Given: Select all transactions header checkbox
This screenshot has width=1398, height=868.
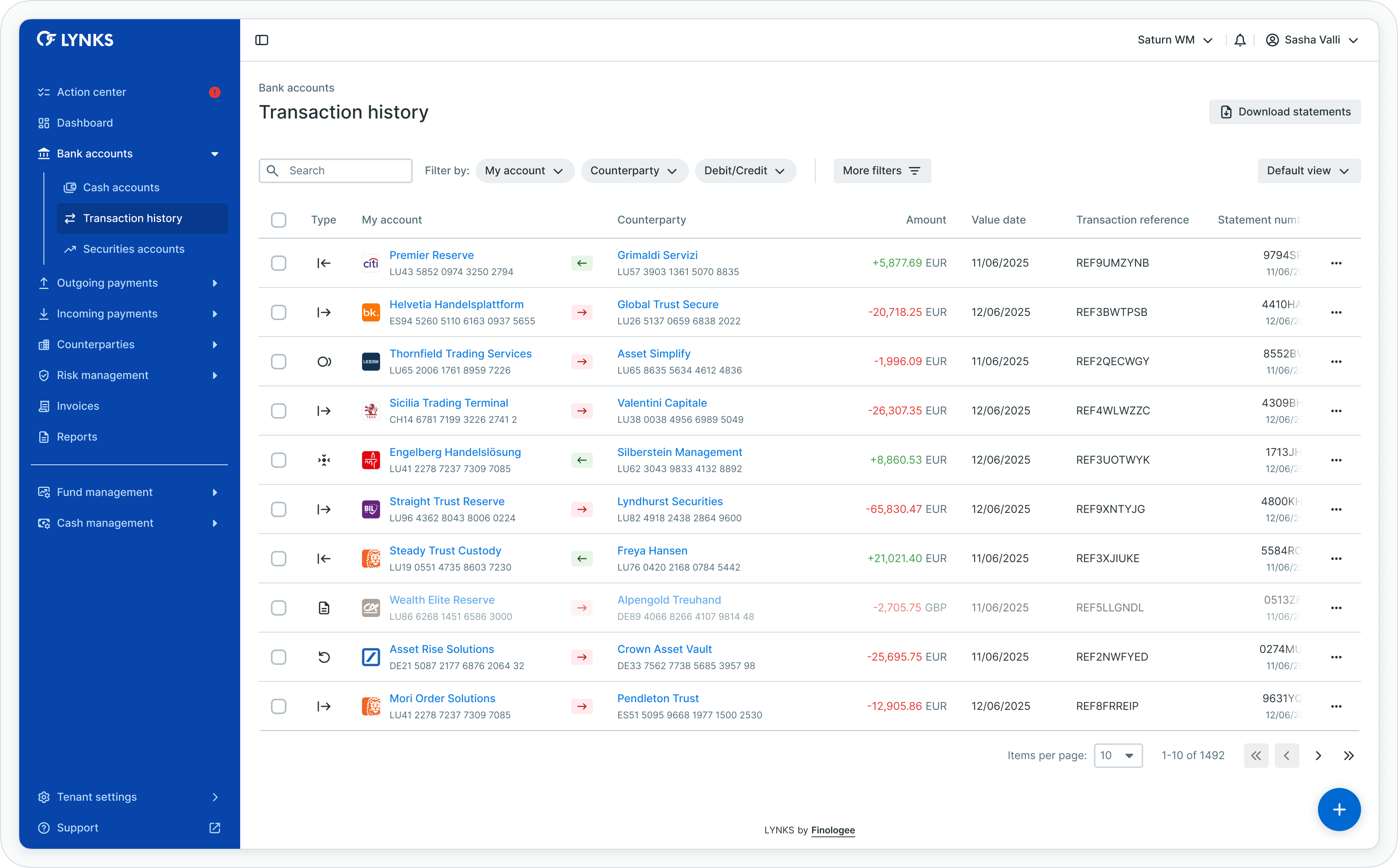Looking at the screenshot, I should [278, 220].
